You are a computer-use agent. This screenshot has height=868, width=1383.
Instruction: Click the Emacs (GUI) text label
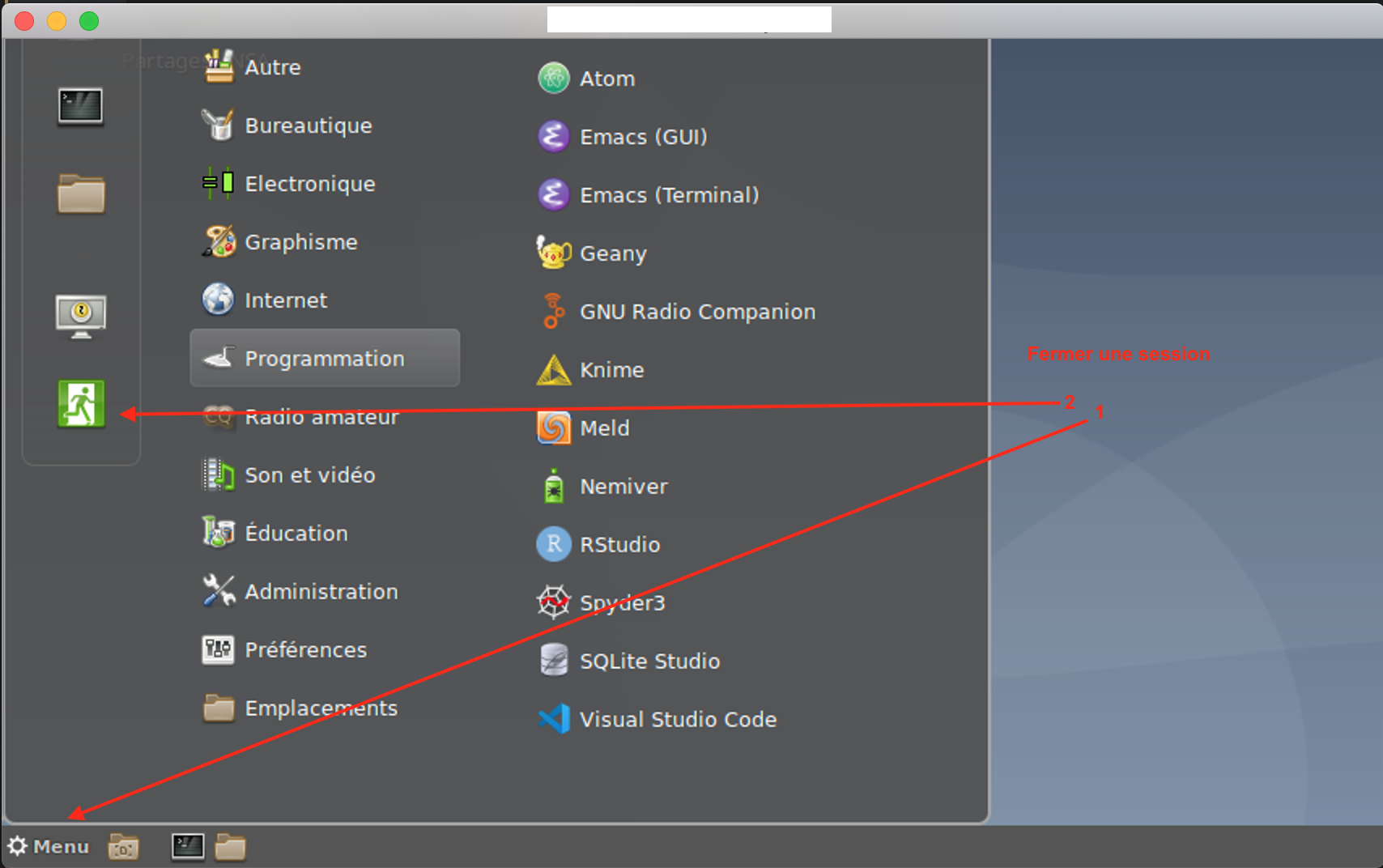[x=644, y=138]
